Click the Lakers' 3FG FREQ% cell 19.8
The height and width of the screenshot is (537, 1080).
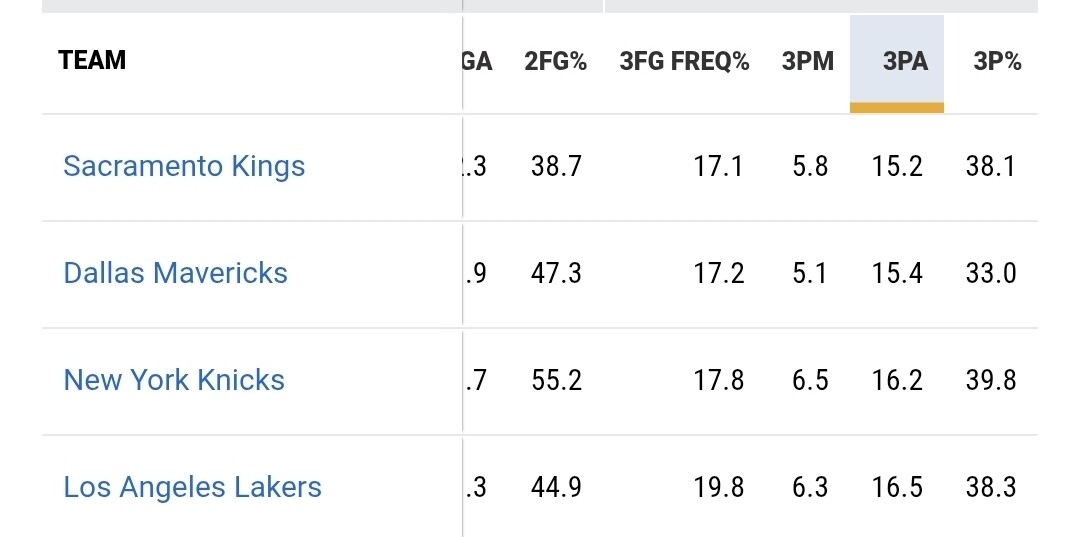(x=718, y=487)
